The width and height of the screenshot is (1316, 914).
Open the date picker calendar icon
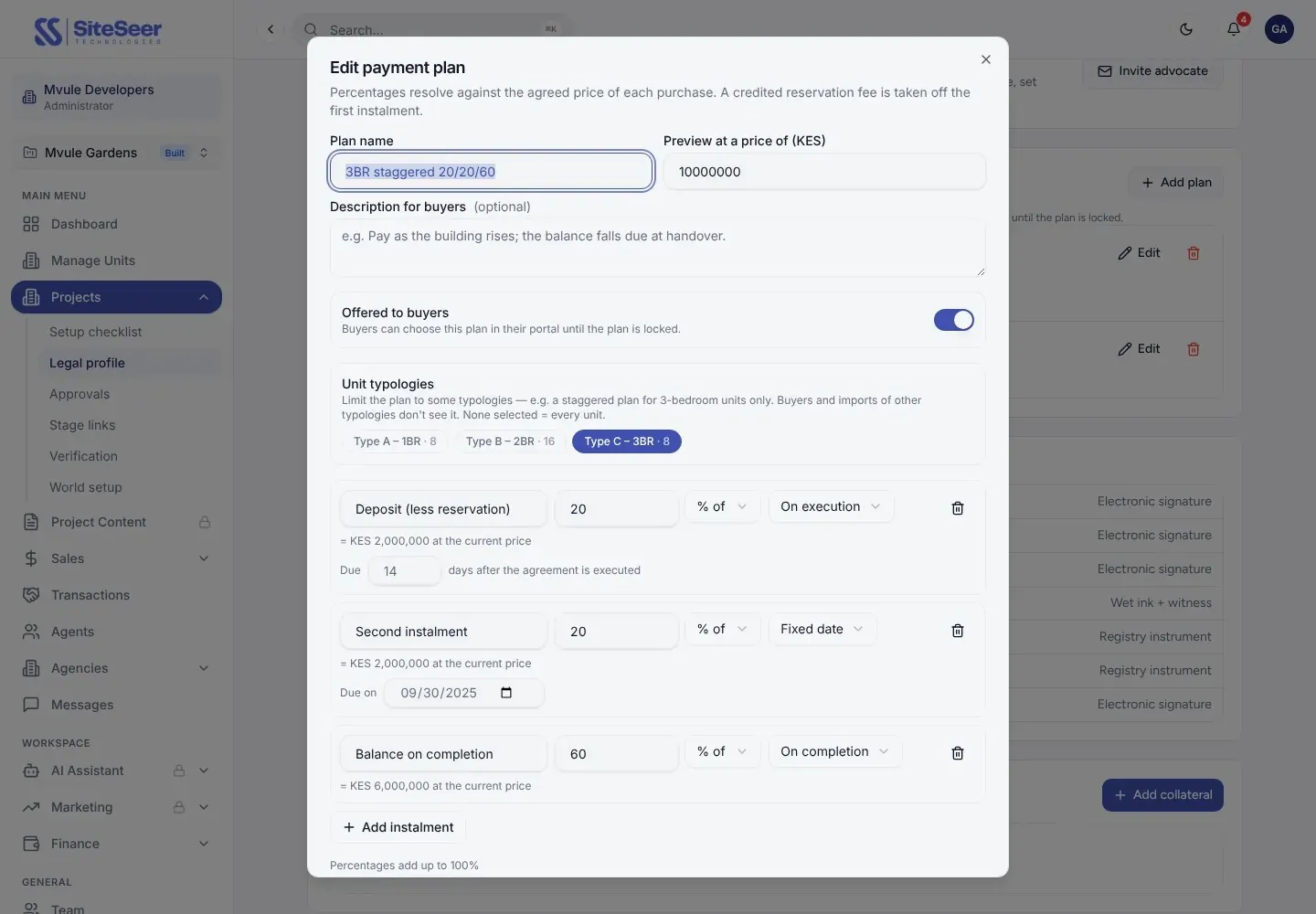coord(506,693)
